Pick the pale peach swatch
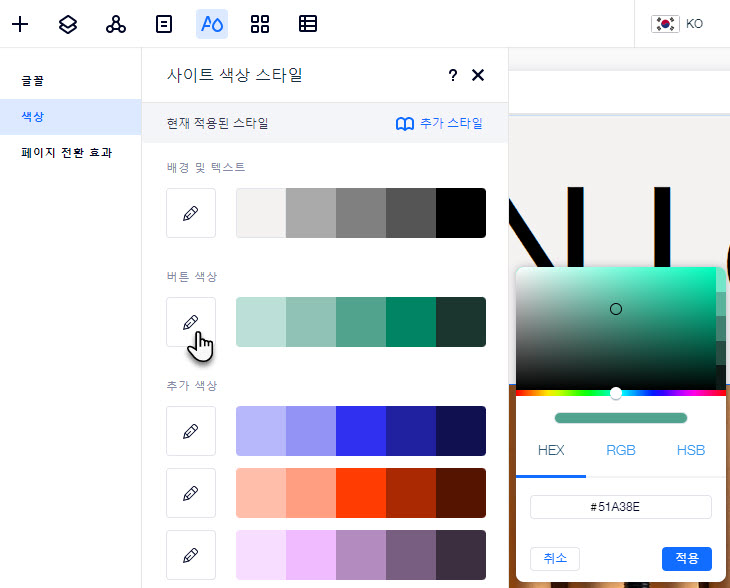Viewport: 730px width, 588px height. (261, 493)
